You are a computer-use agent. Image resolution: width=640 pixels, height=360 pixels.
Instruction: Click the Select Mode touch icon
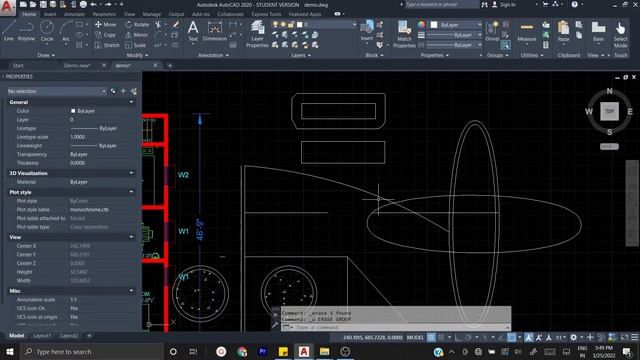coord(620,34)
